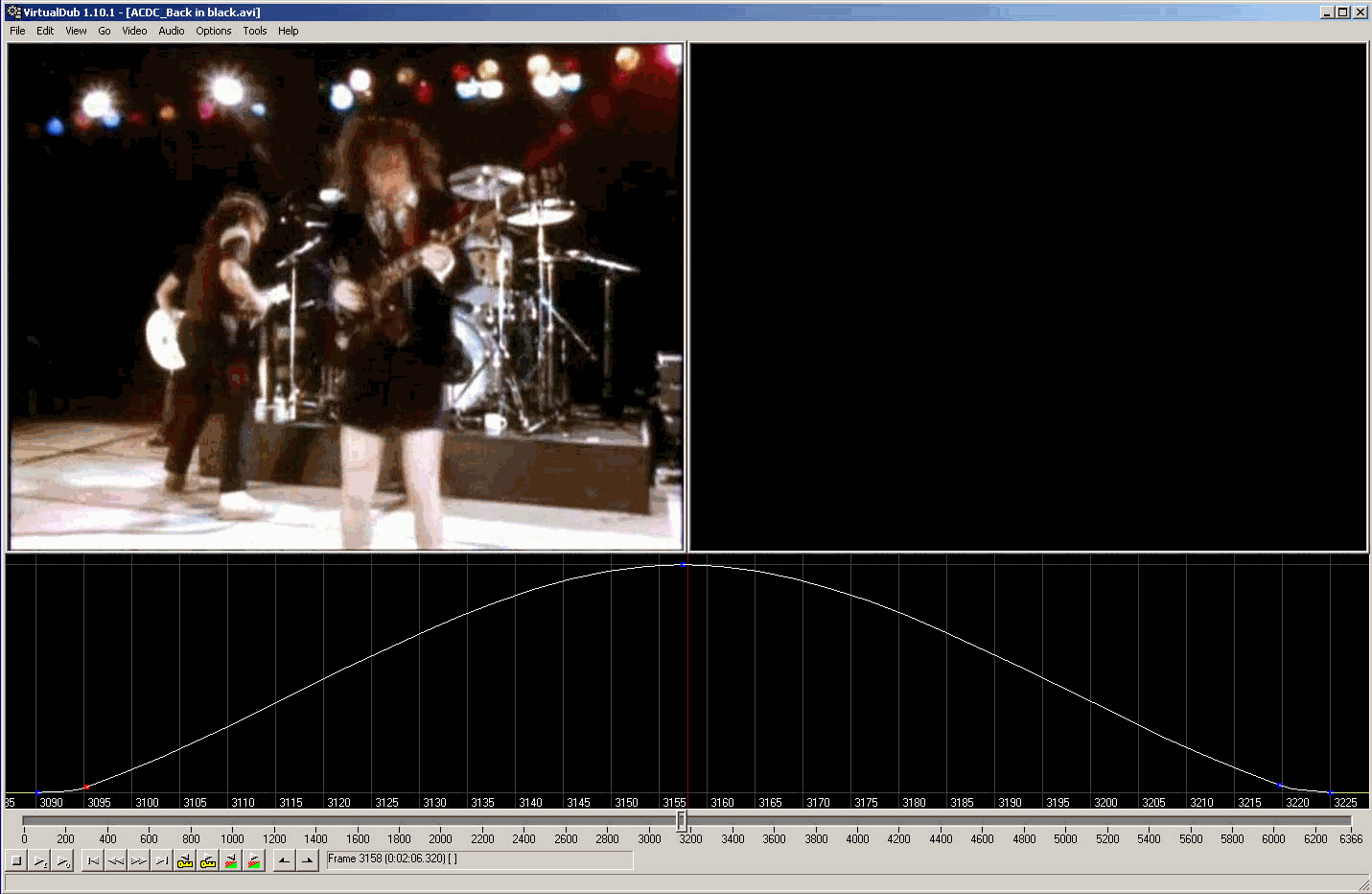Select the red curve point near frame 3095
The height and width of the screenshot is (894, 1372).
[86, 788]
